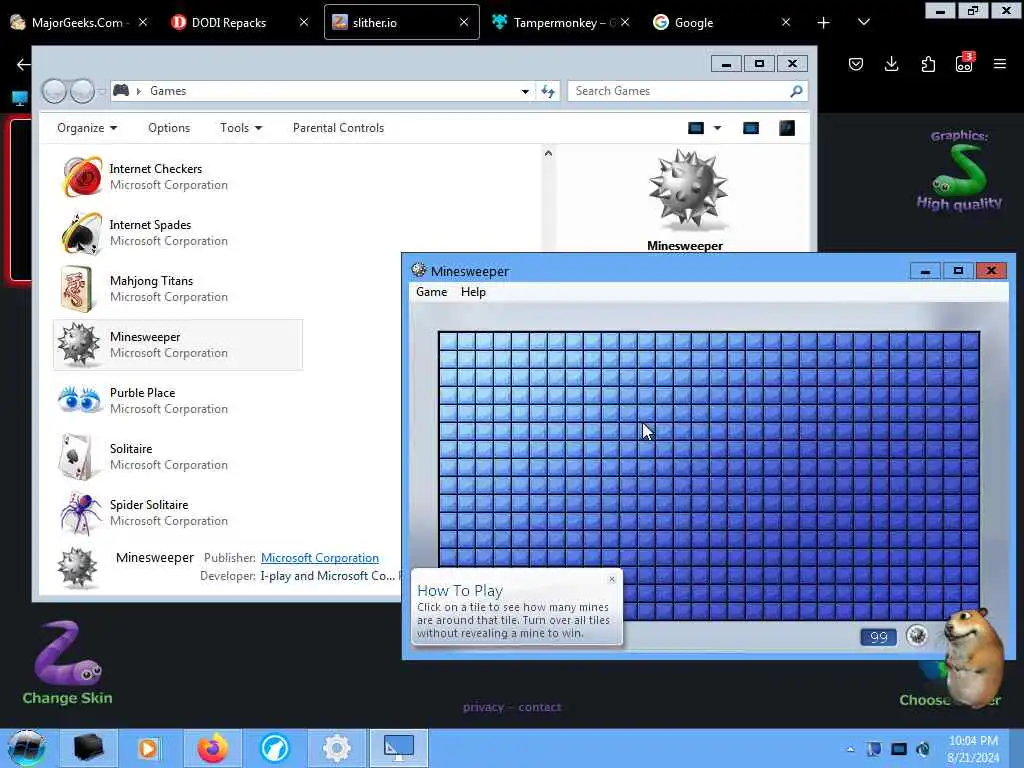Select Minesweeper mine icon in games list
The width and height of the screenshot is (1024, 768).
pos(78,344)
